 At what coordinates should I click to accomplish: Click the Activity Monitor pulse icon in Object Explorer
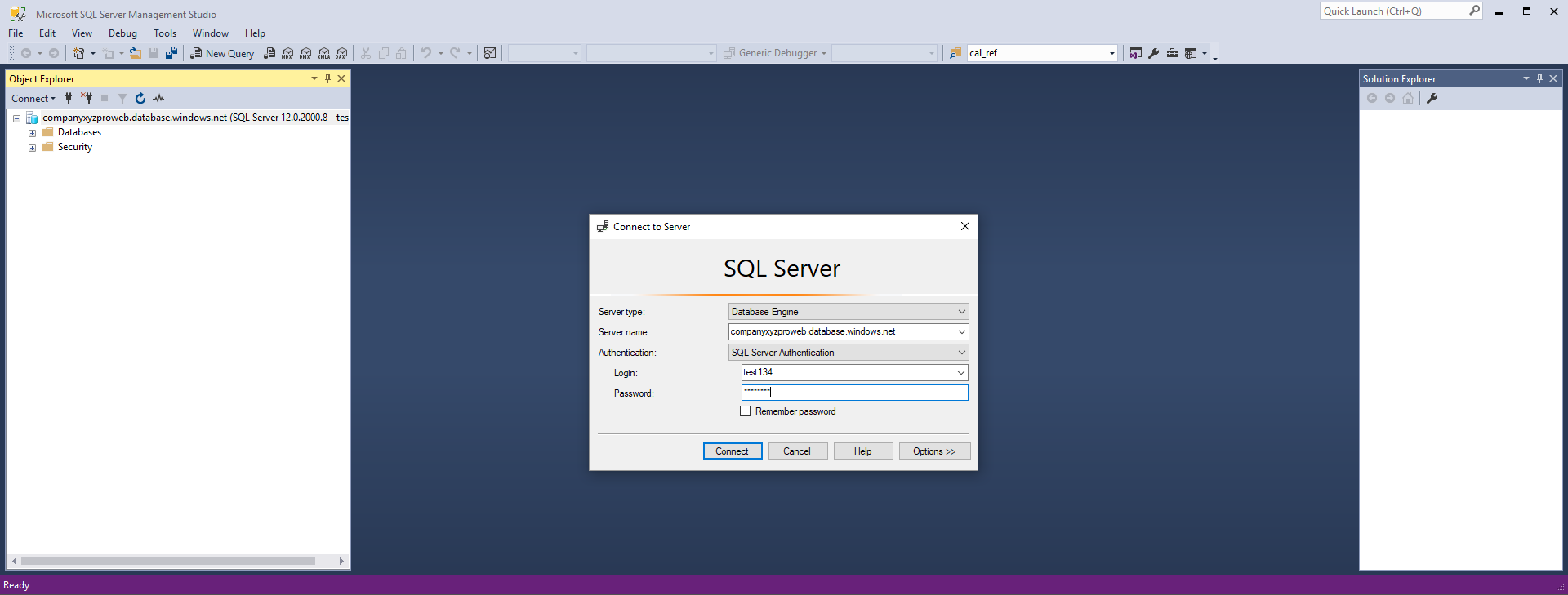pos(158,98)
